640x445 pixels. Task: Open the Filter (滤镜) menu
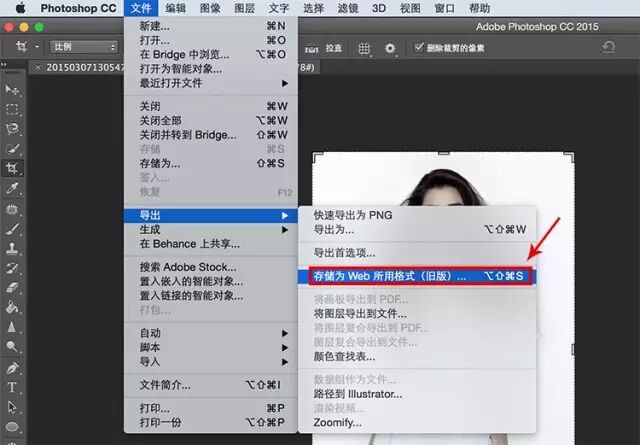[348, 8]
